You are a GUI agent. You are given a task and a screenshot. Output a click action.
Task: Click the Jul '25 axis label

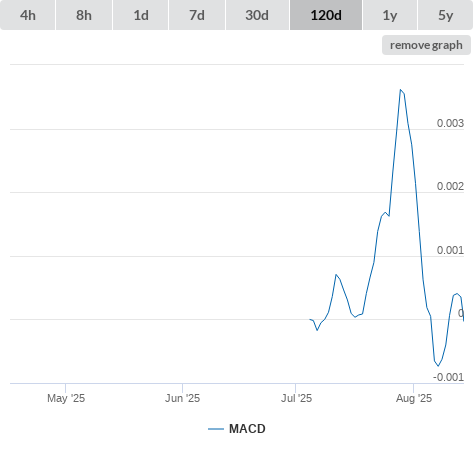point(296,398)
